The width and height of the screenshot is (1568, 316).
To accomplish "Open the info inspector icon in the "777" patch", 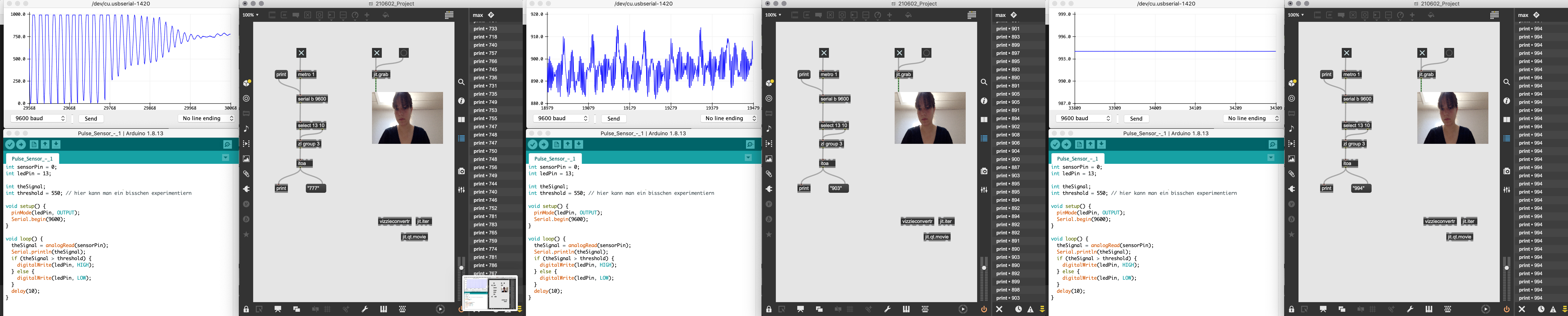I will (x=461, y=101).
